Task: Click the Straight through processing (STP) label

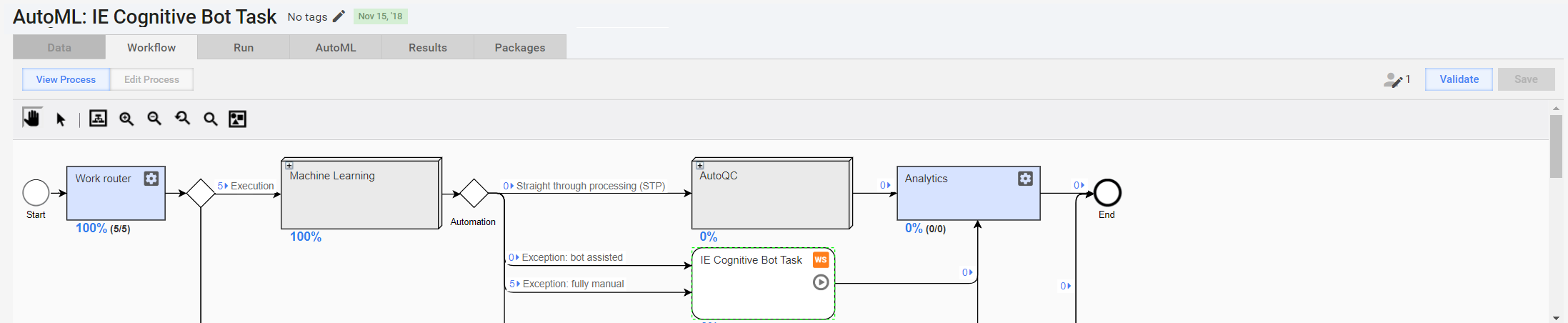Action: (x=591, y=186)
